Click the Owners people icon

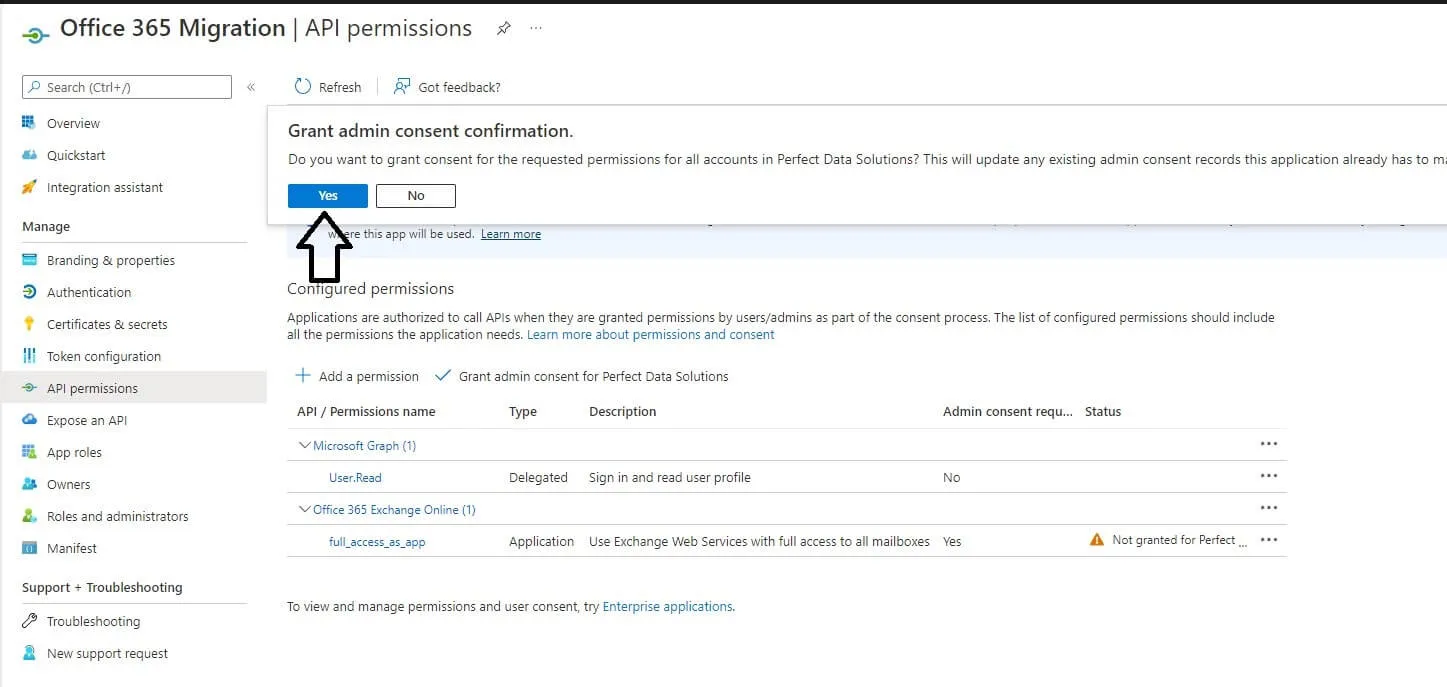29,484
